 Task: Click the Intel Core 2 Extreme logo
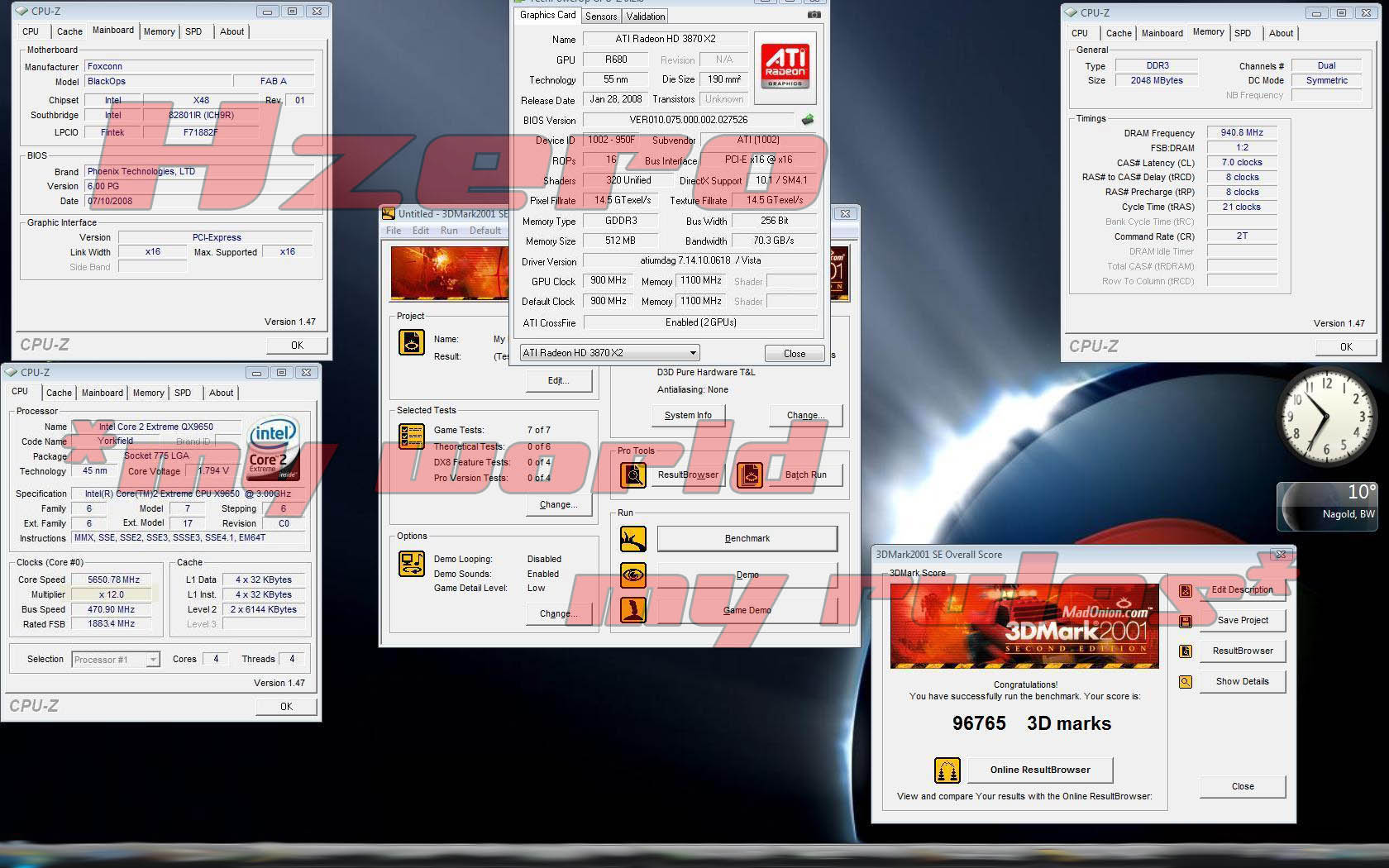coord(274,448)
